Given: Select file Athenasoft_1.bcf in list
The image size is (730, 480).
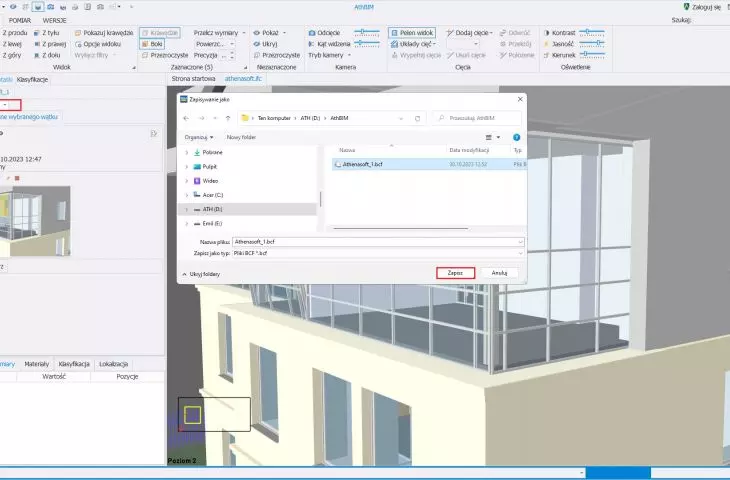Looking at the screenshot, I should (429, 164).
